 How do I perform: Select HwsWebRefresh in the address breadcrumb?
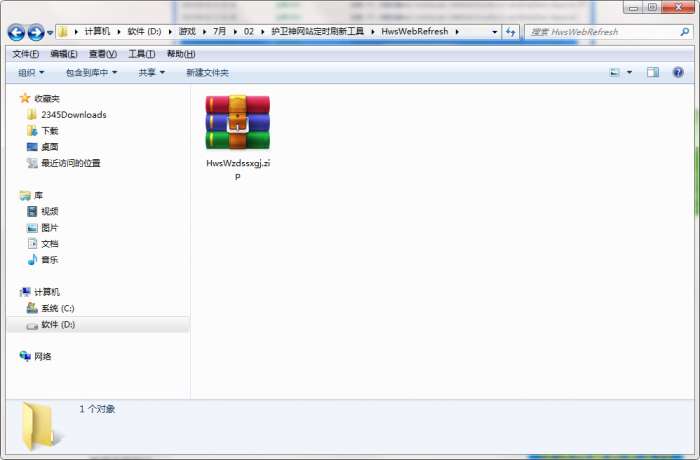pos(414,31)
